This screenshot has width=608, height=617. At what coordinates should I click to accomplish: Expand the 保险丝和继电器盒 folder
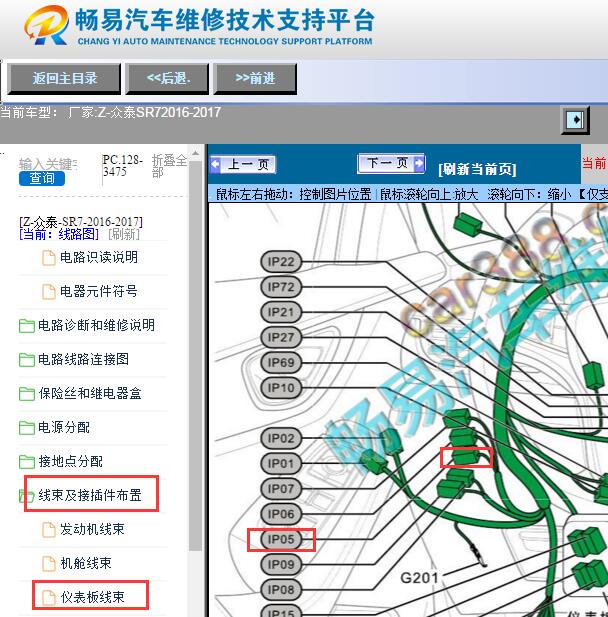(x=90, y=393)
